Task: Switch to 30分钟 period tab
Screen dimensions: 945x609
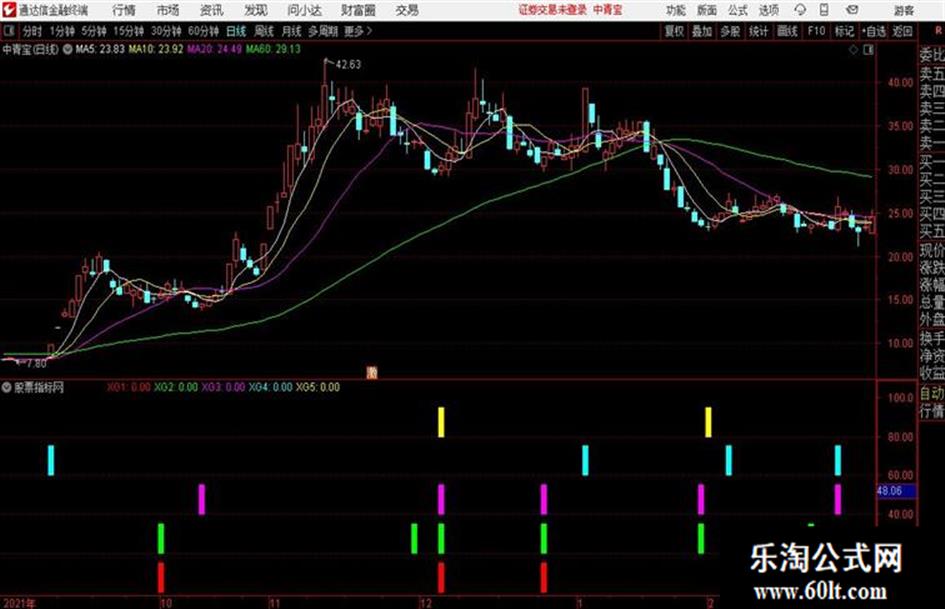Action: [x=166, y=31]
